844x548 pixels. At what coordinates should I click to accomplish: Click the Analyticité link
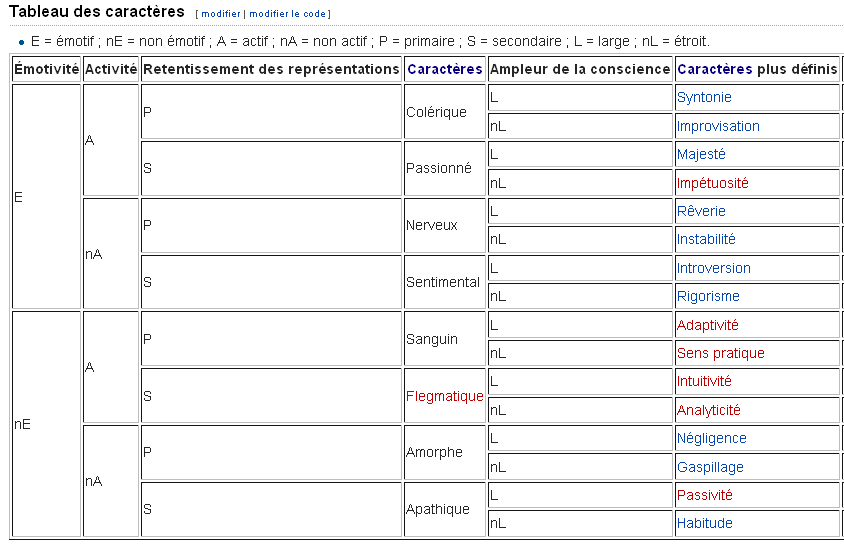point(709,410)
